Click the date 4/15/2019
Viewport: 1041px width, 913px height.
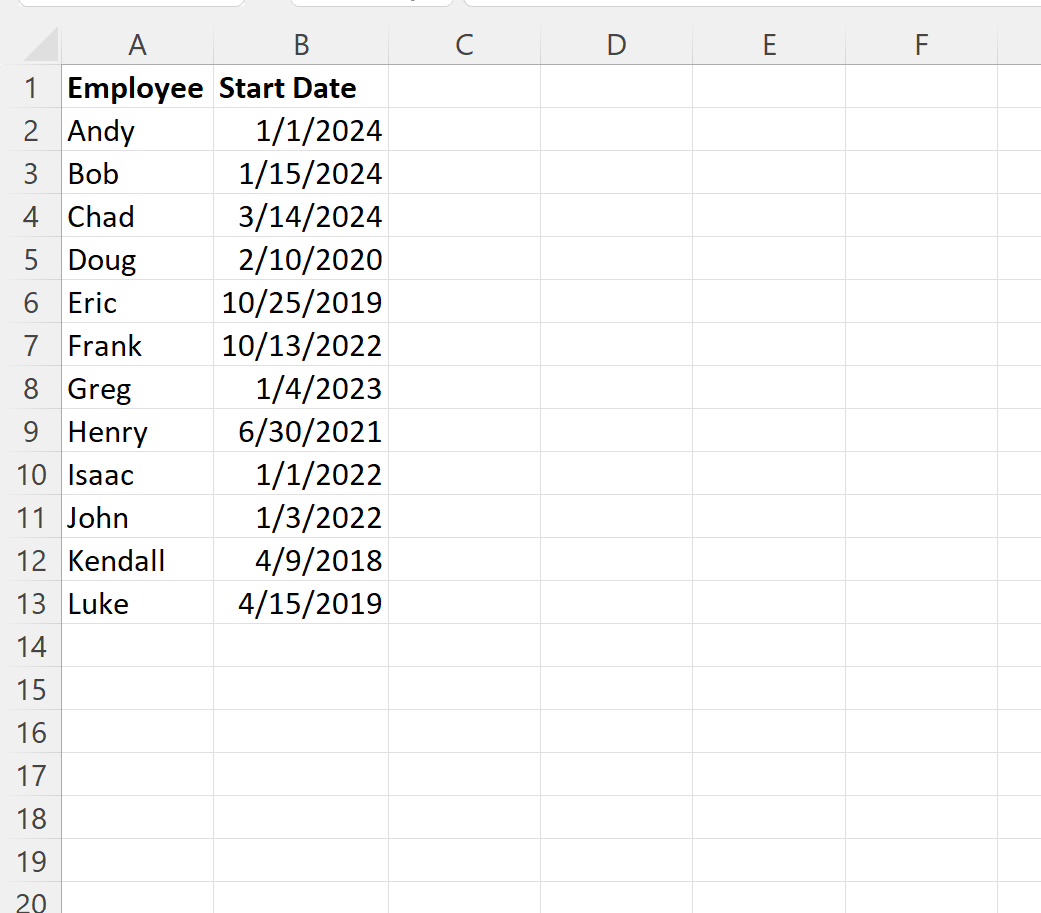(x=301, y=604)
